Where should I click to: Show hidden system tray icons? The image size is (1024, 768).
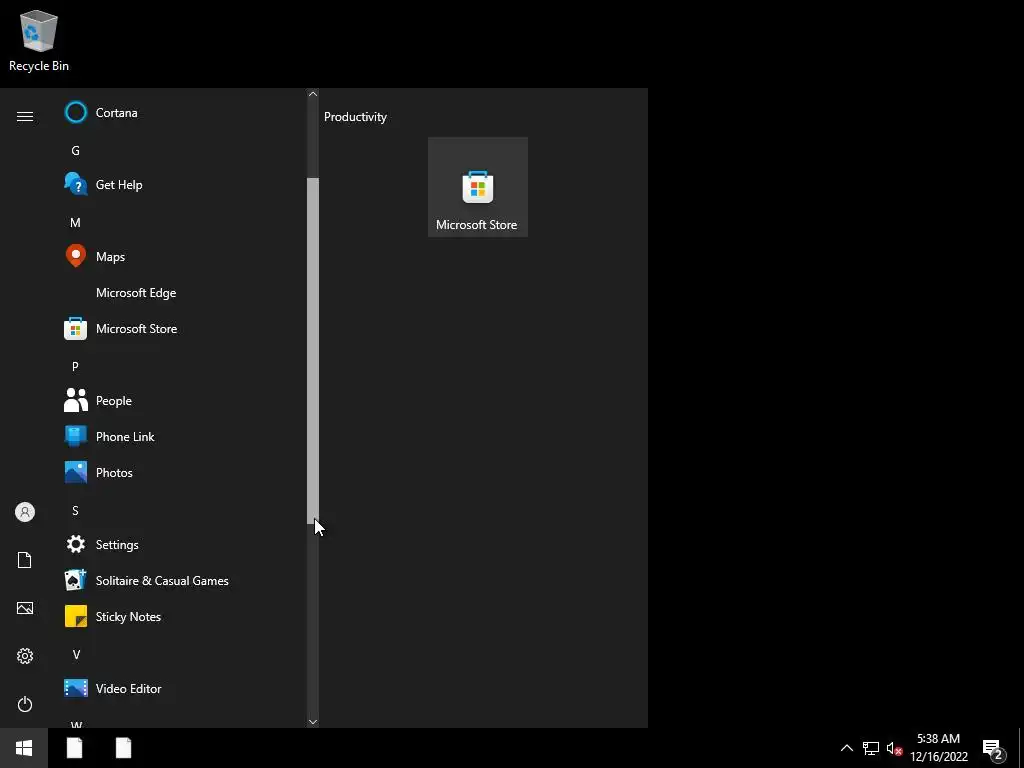[846, 748]
